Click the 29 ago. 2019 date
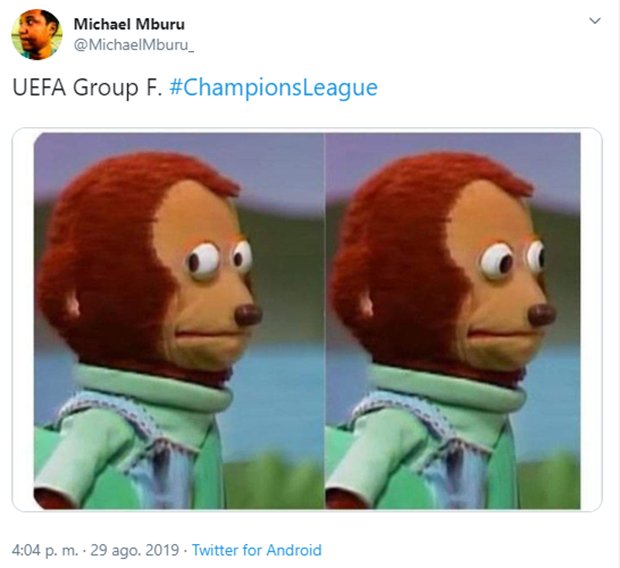The width and height of the screenshot is (620, 568). [134, 551]
